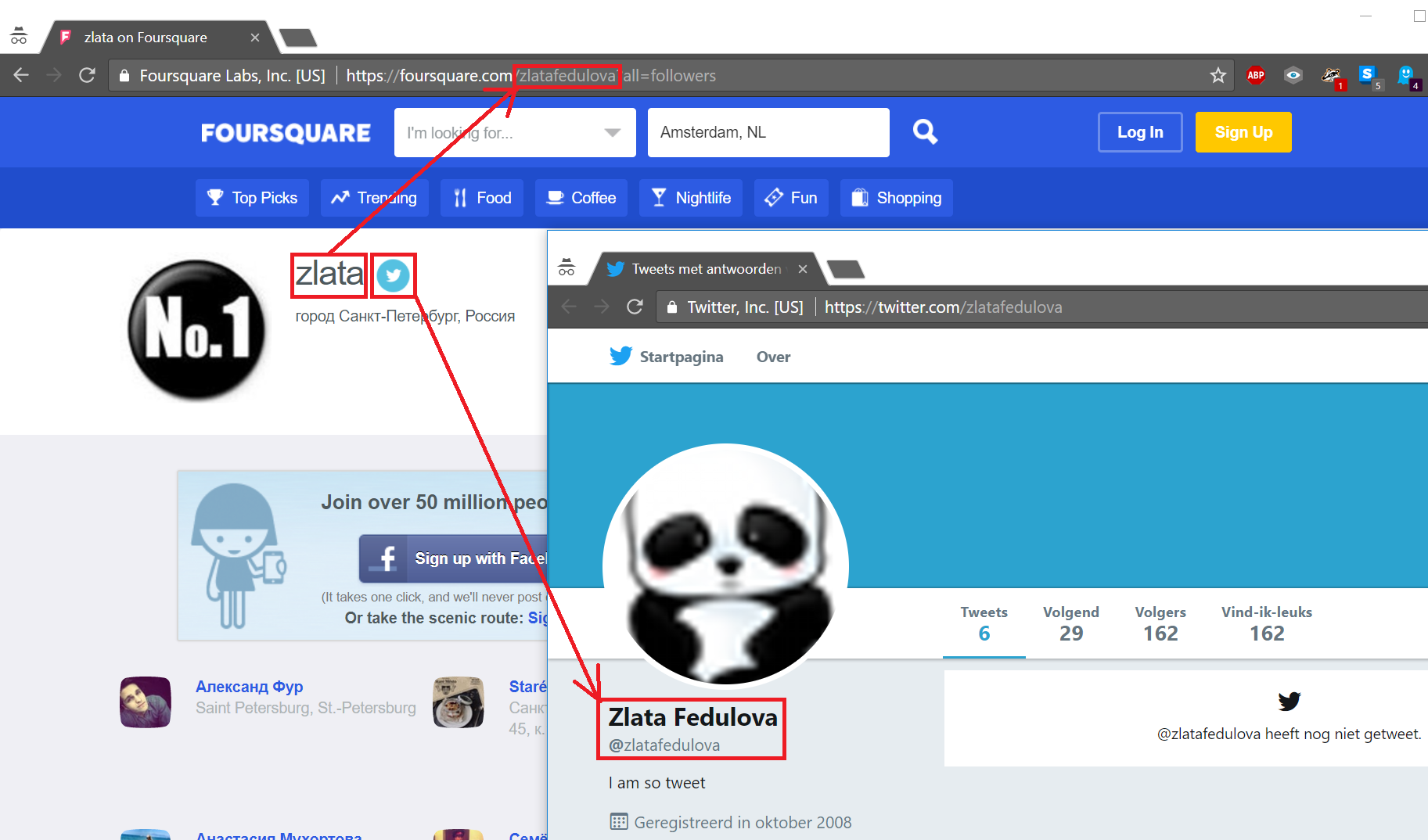Click the Twitter bird Startpagina icon
The width and height of the screenshot is (1428, 840).
[620, 357]
